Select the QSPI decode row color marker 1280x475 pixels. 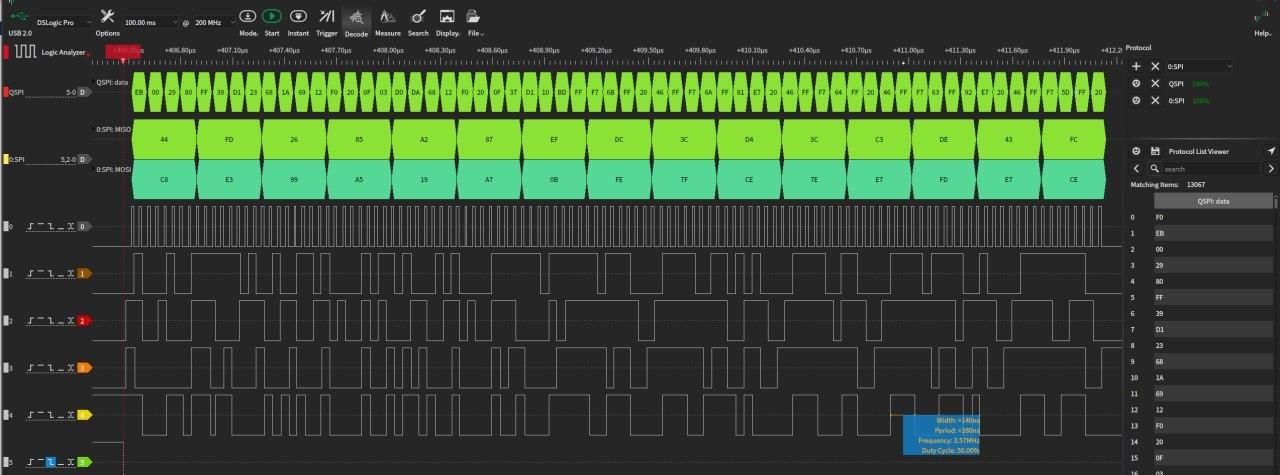point(6,92)
